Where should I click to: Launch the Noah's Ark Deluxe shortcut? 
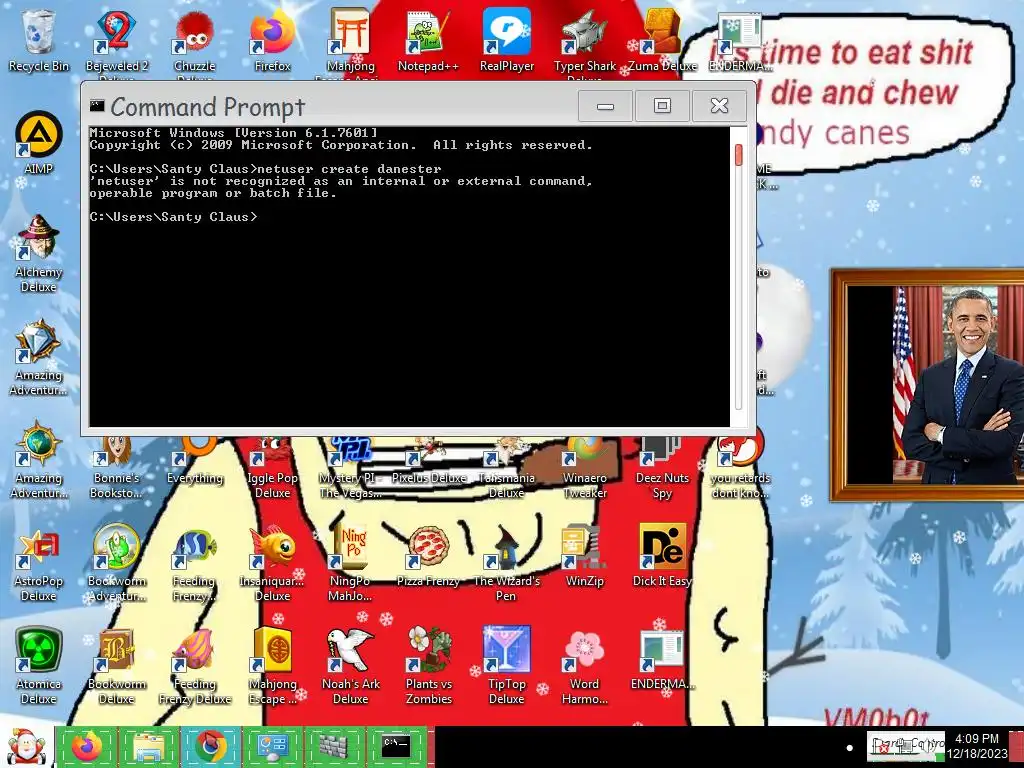(x=351, y=666)
